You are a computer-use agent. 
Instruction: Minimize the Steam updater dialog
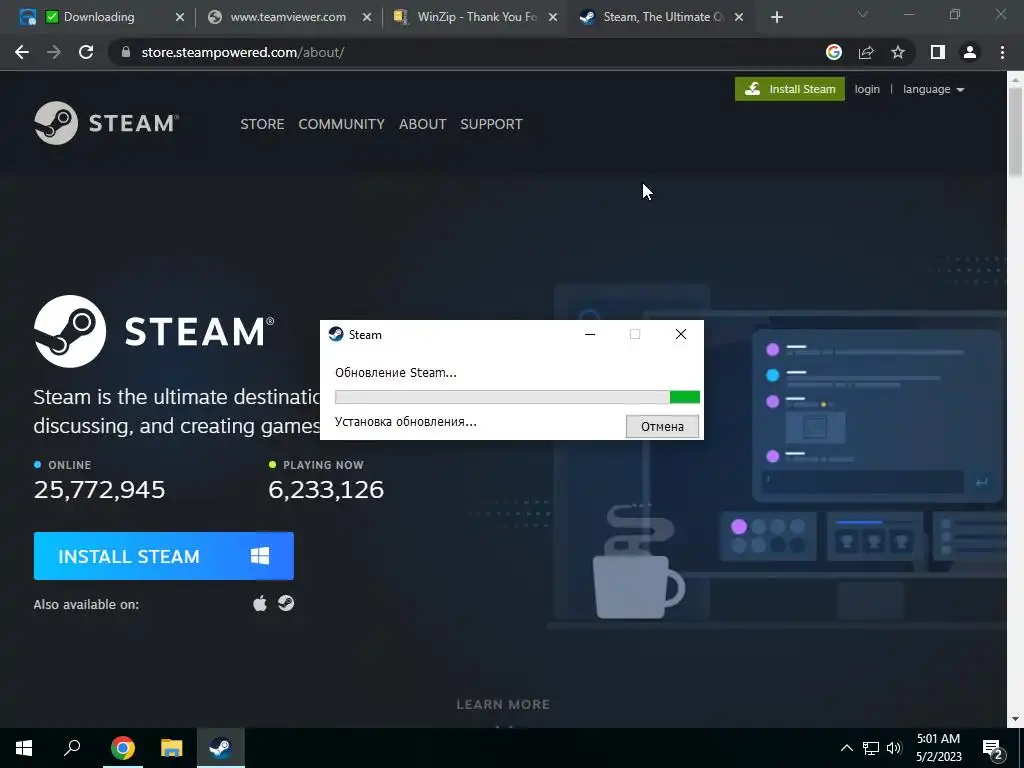pyautogui.click(x=590, y=334)
